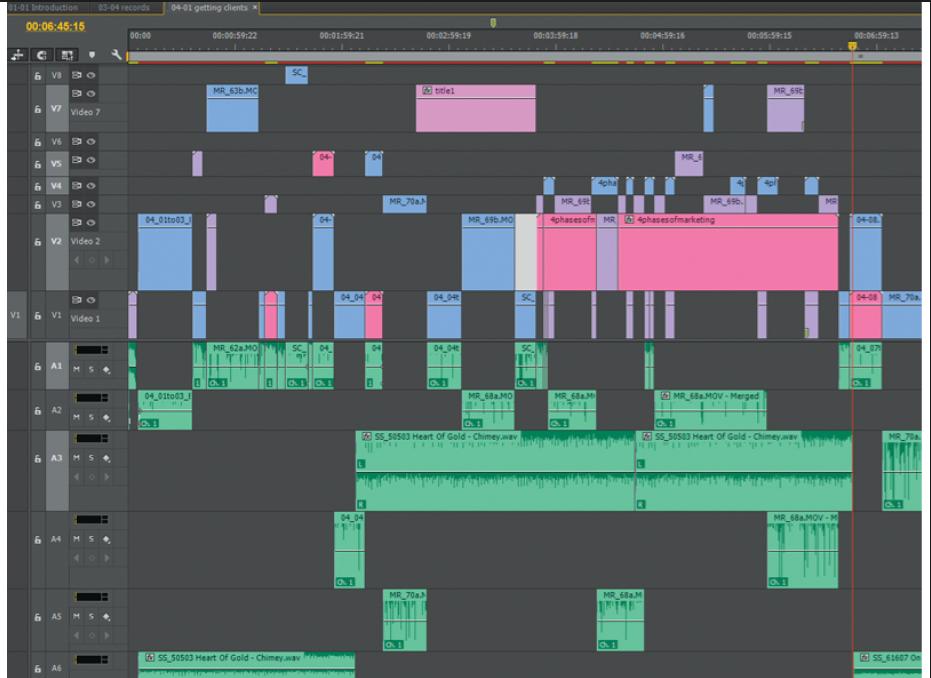This screenshot has height=678, width=931.
Task: Open the timeline wrench display settings
Action: (x=116, y=55)
